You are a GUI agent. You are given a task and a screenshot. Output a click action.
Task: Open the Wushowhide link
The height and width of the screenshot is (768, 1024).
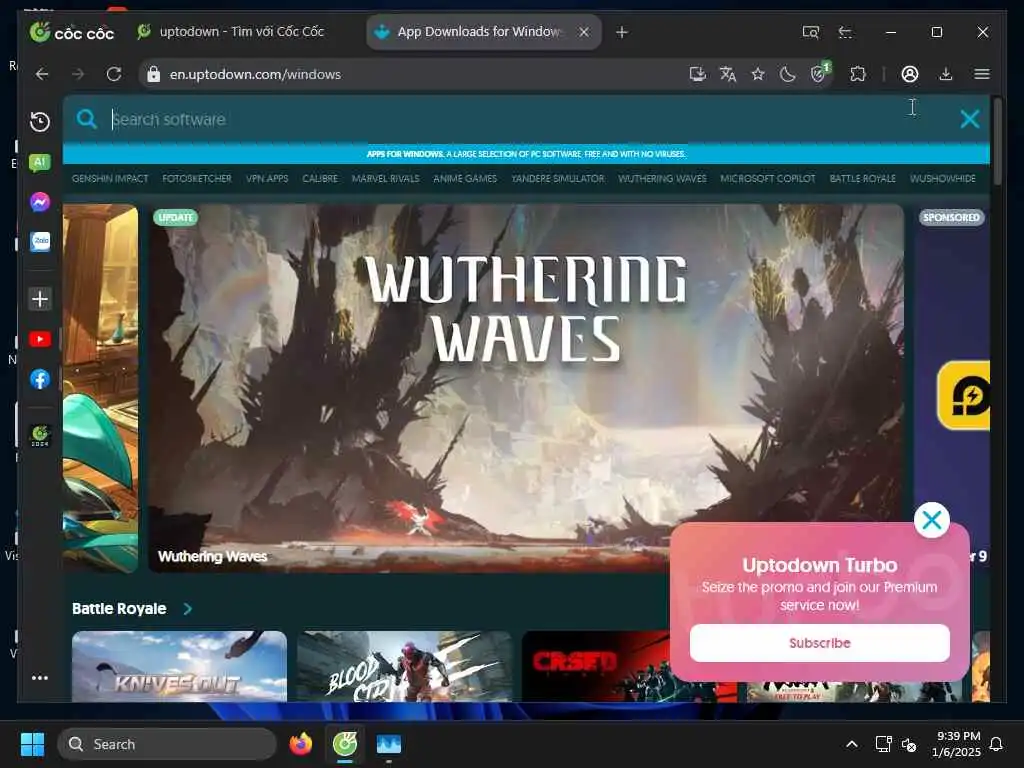point(942,178)
